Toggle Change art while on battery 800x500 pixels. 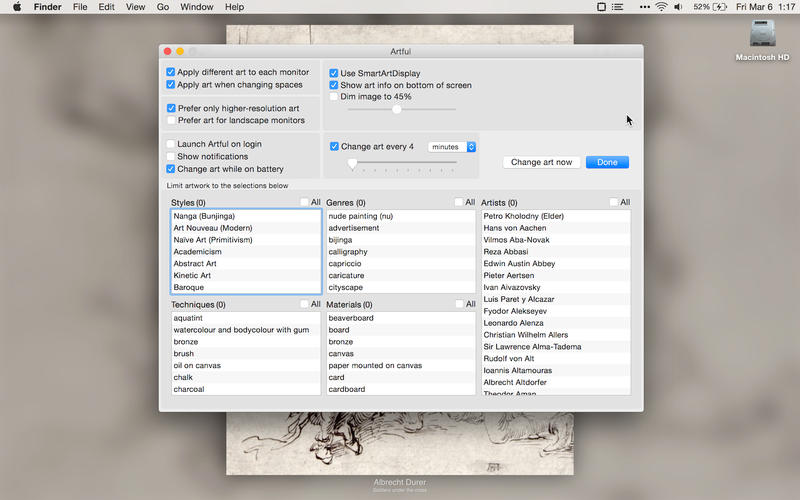coord(171,169)
